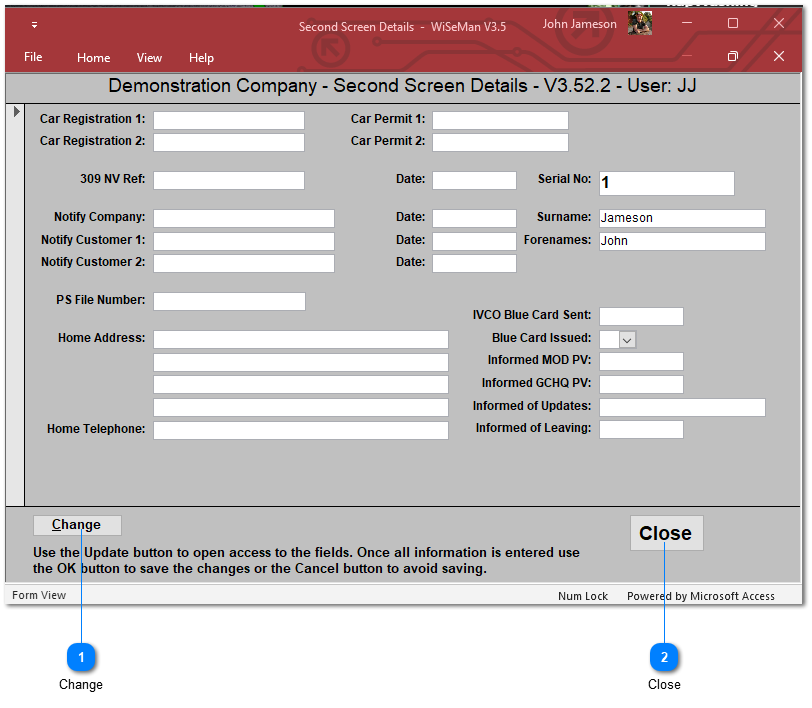Click the restore window icon in menu row
The width and height of the screenshot is (812, 708).
coord(733,57)
